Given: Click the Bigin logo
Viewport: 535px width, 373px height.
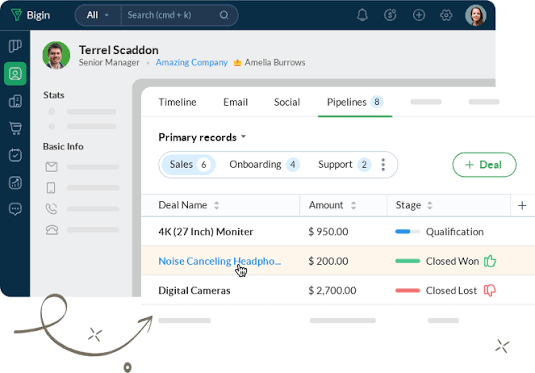Looking at the screenshot, I should pyautogui.click(x=30, y=15).
